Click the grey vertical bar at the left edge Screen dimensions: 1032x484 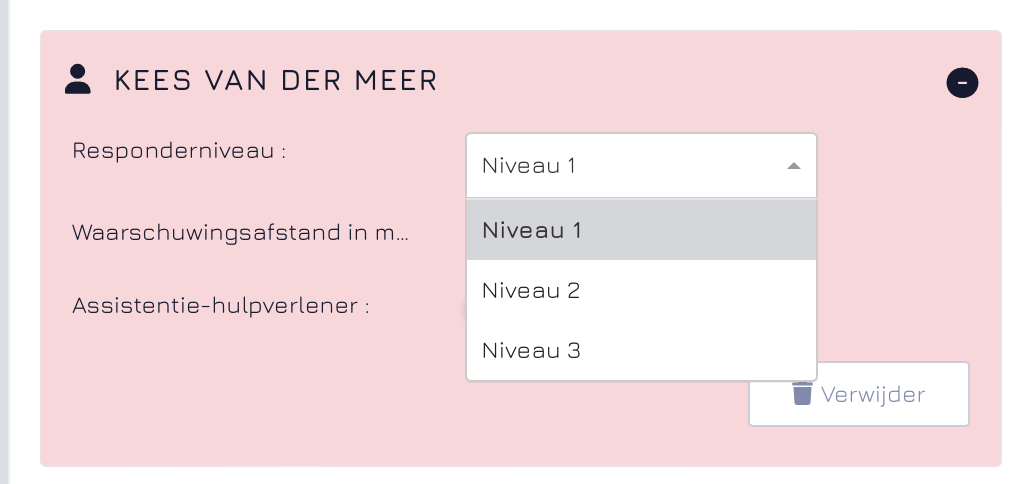tap(4, 242)
